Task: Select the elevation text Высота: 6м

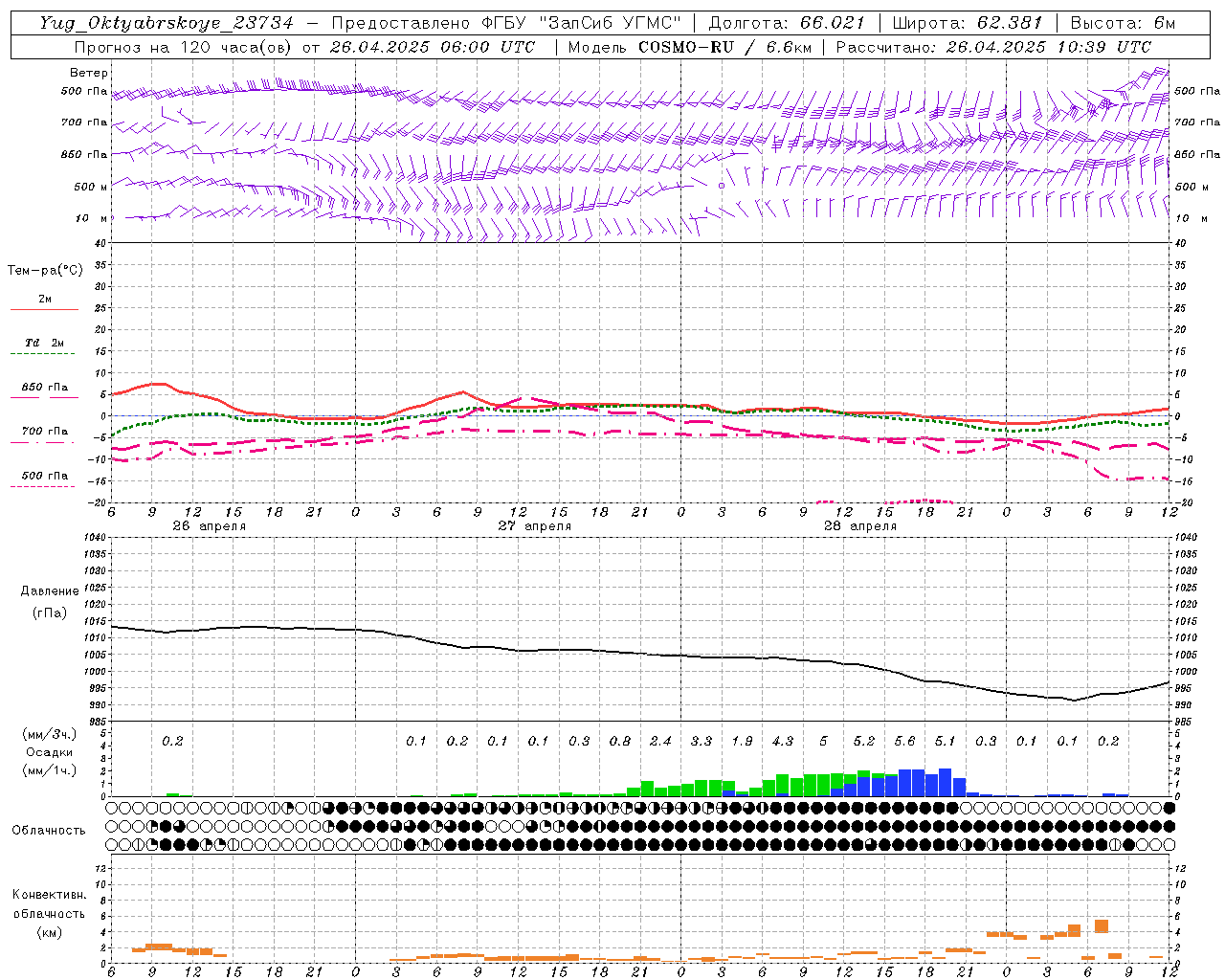Action: tap(1123, 23)
